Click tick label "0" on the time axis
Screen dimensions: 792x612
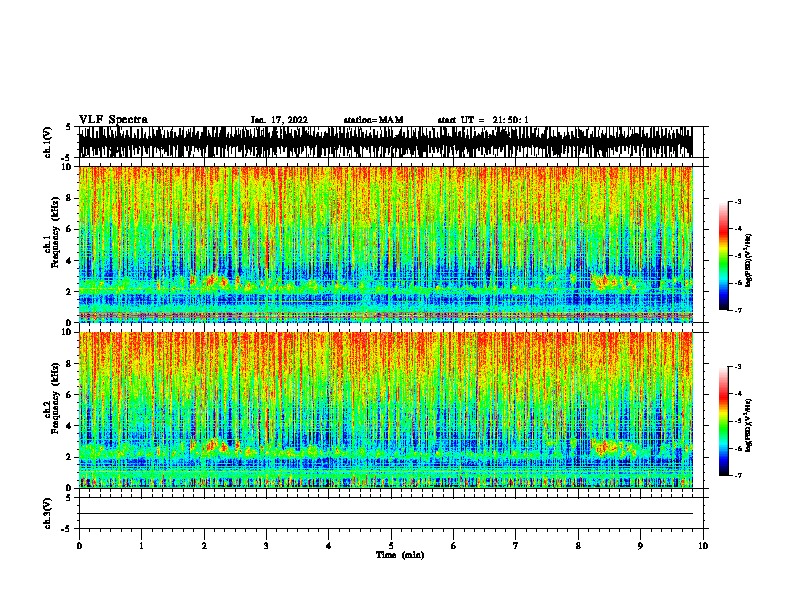click(79, 546)
